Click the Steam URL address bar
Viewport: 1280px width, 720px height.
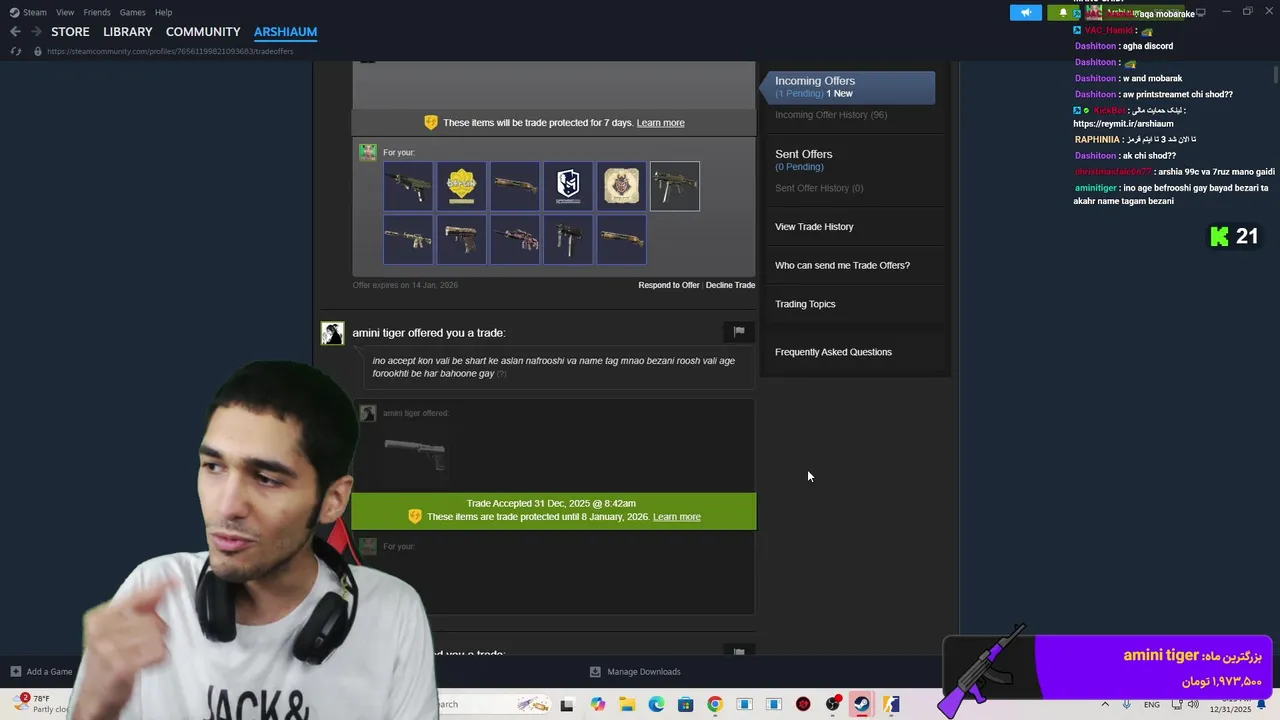170,51
